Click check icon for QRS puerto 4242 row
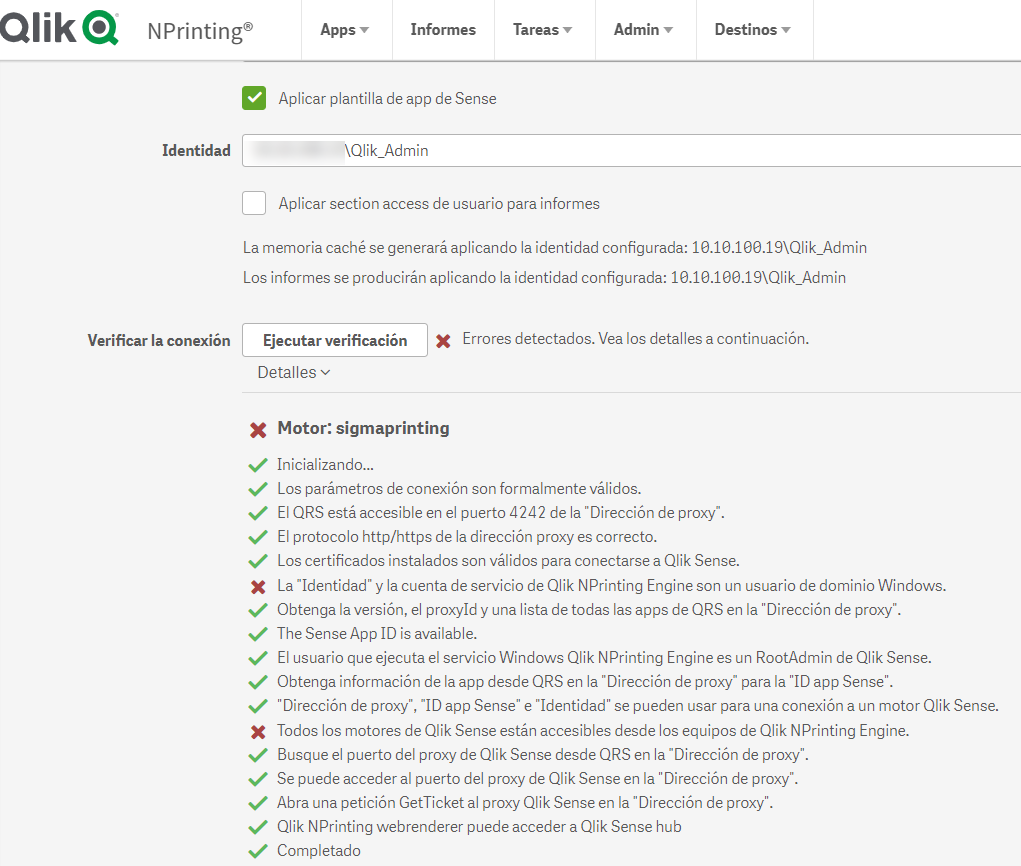This screenshot has width=1021, height=866. coord(258,513)
